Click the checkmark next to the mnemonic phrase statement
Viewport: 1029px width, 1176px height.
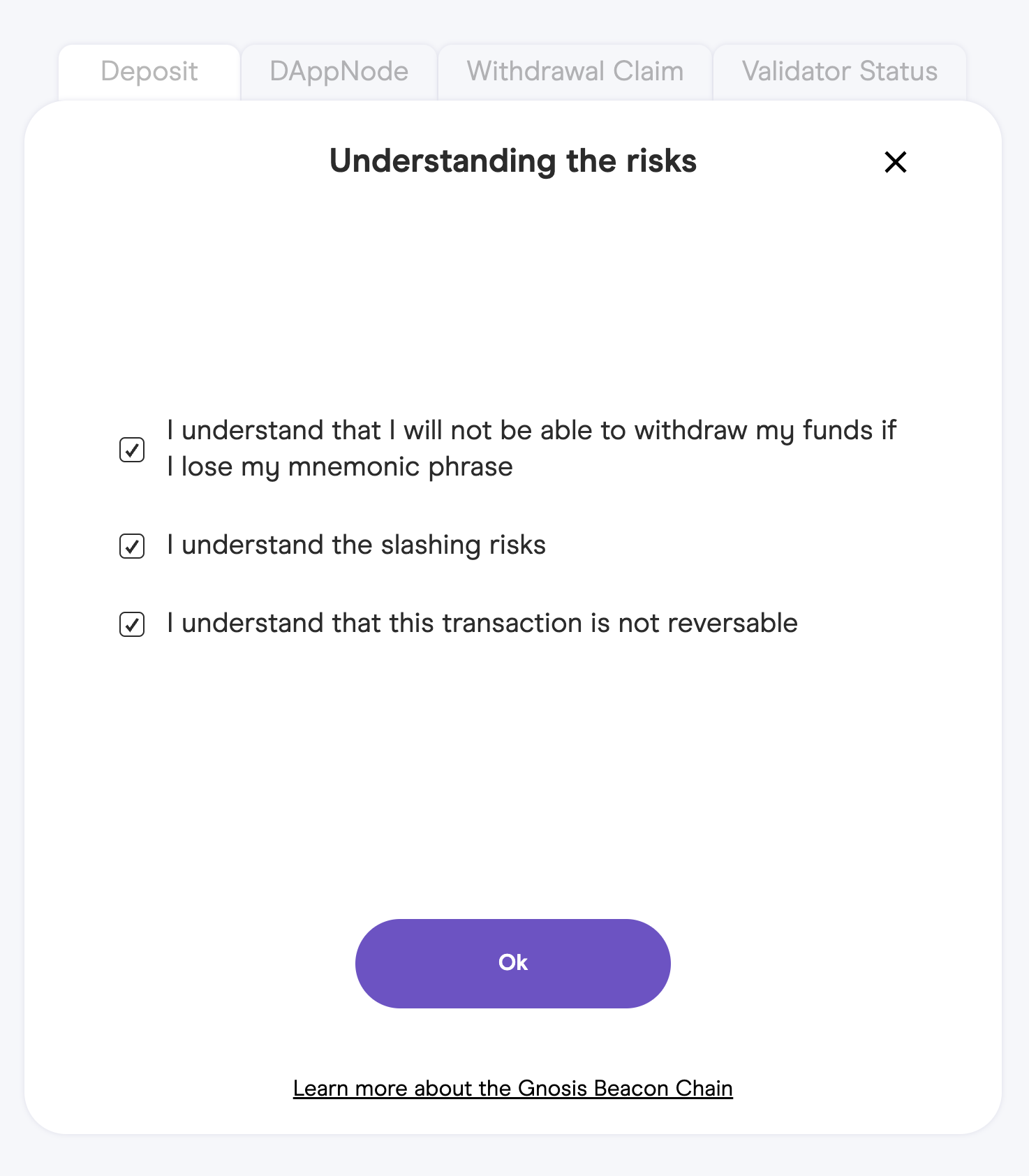click(132, 450)
